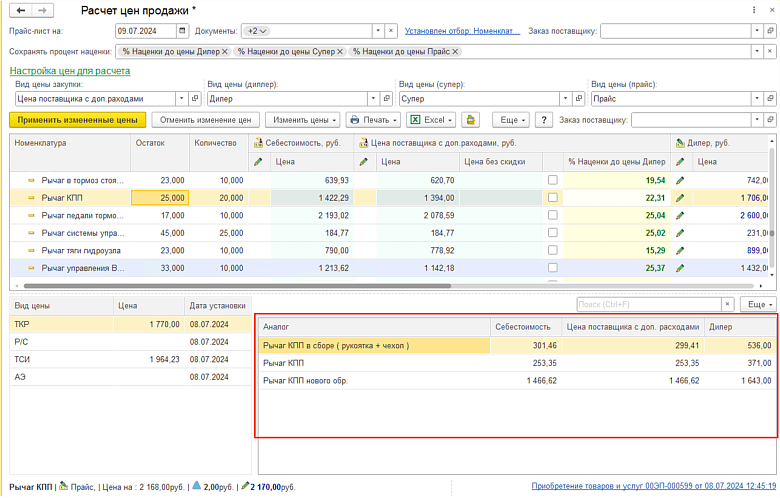The image size is (780, 498).
Task: Toggle checkbox in Рычаг в тормоз row
Action: tap(552, 180)
